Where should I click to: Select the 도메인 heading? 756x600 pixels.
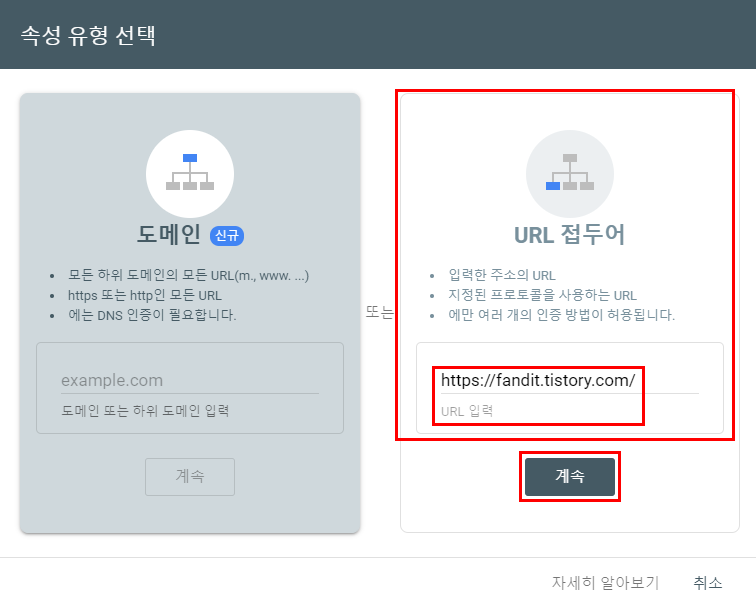point(169,235)
